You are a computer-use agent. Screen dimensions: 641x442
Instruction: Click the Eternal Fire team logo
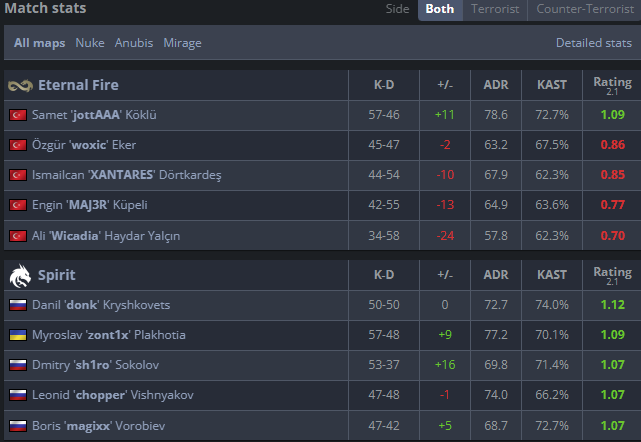(20, 85)
